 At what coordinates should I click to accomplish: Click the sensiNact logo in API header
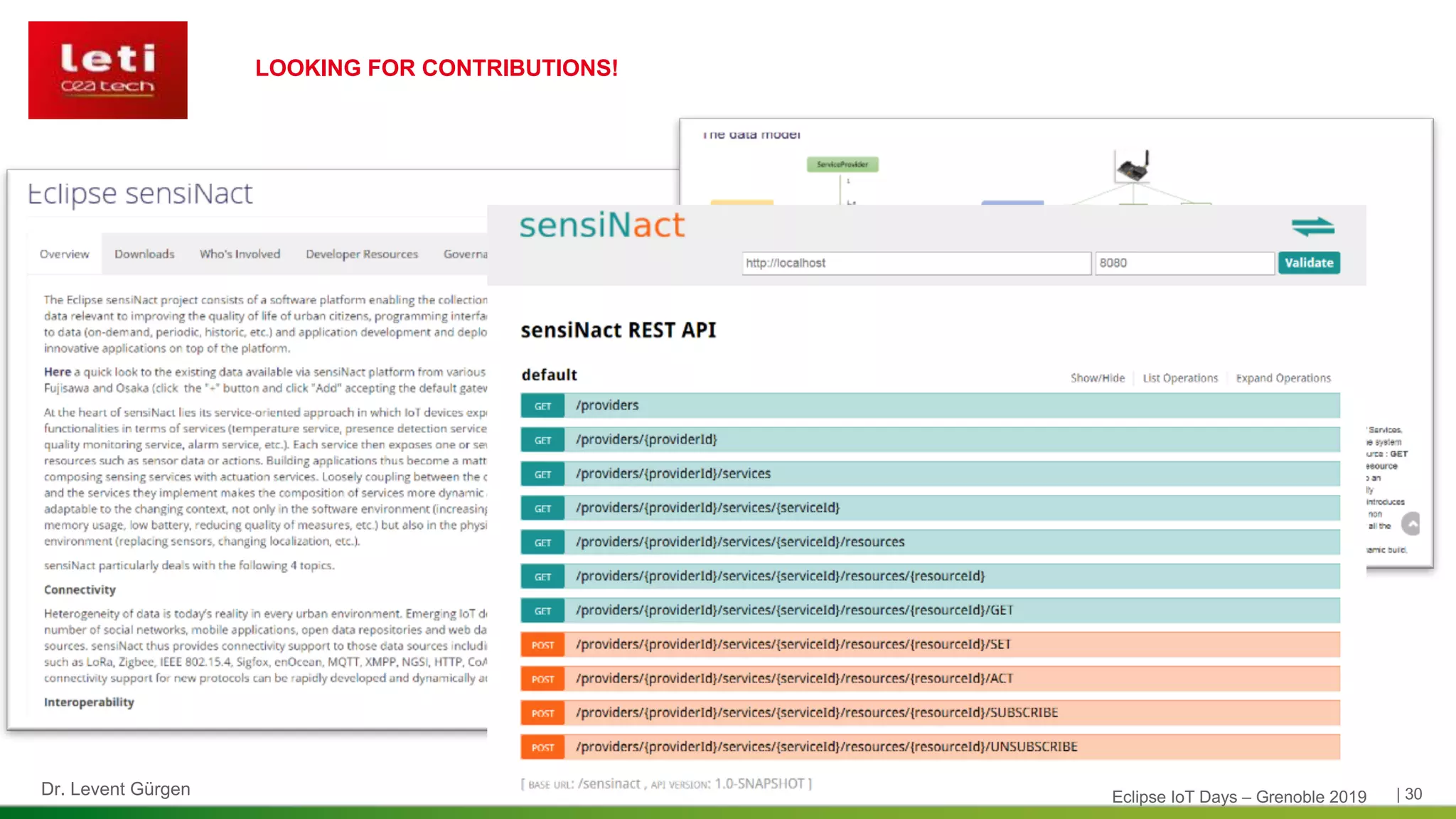tap(601, 225)
